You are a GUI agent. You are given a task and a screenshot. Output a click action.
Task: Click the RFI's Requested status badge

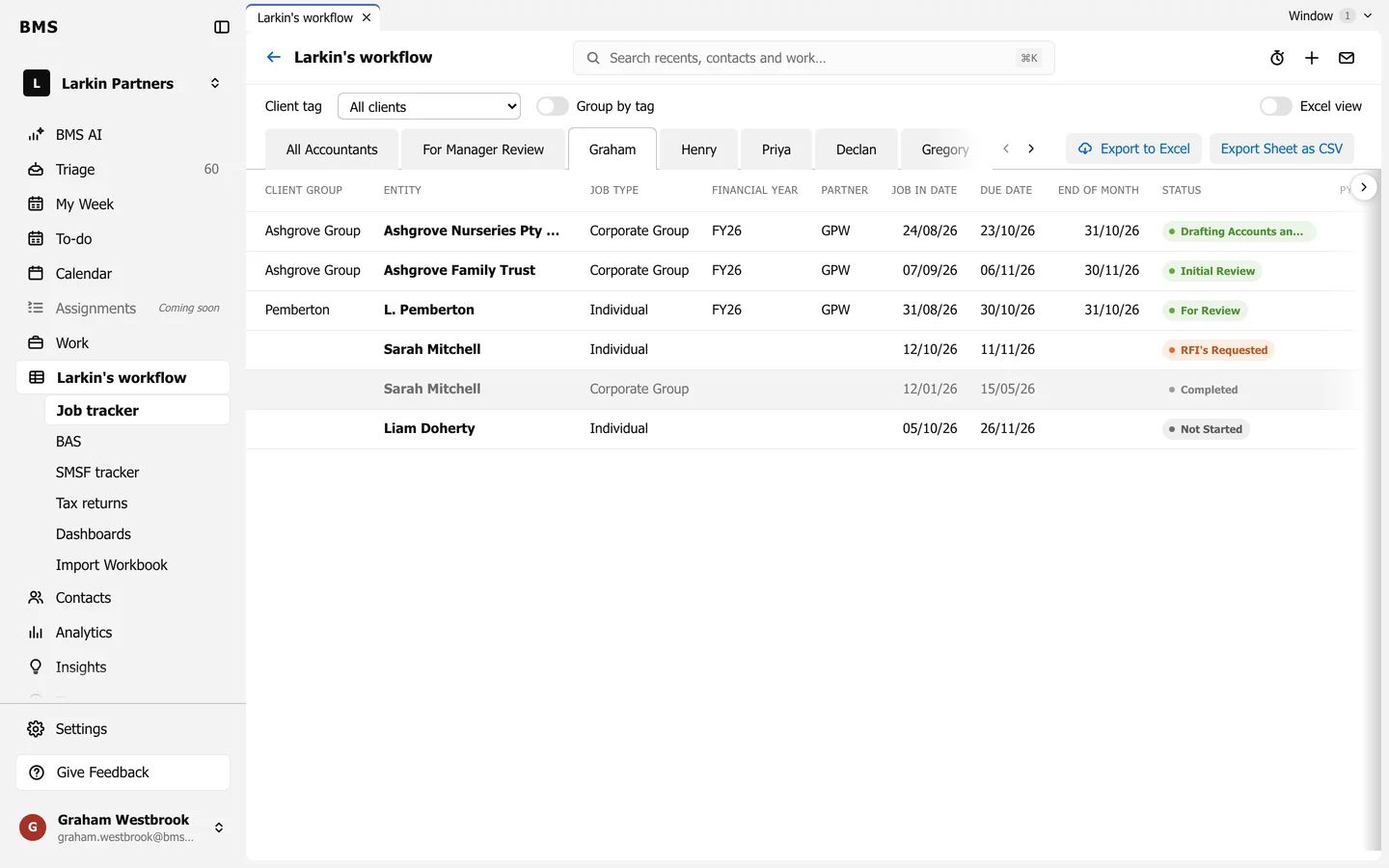(1218, 350)
